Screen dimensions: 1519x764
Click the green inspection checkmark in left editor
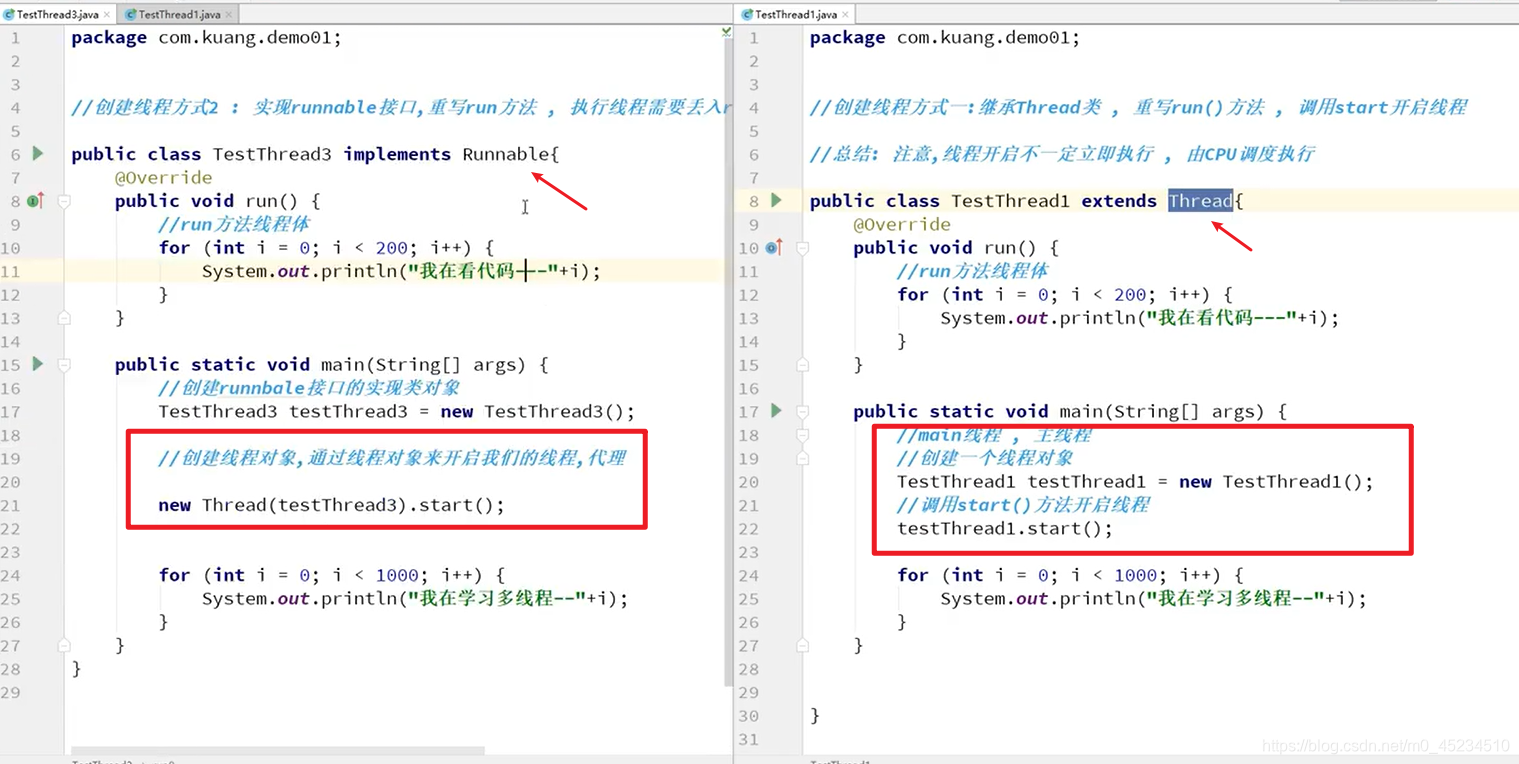click(726, 33)
